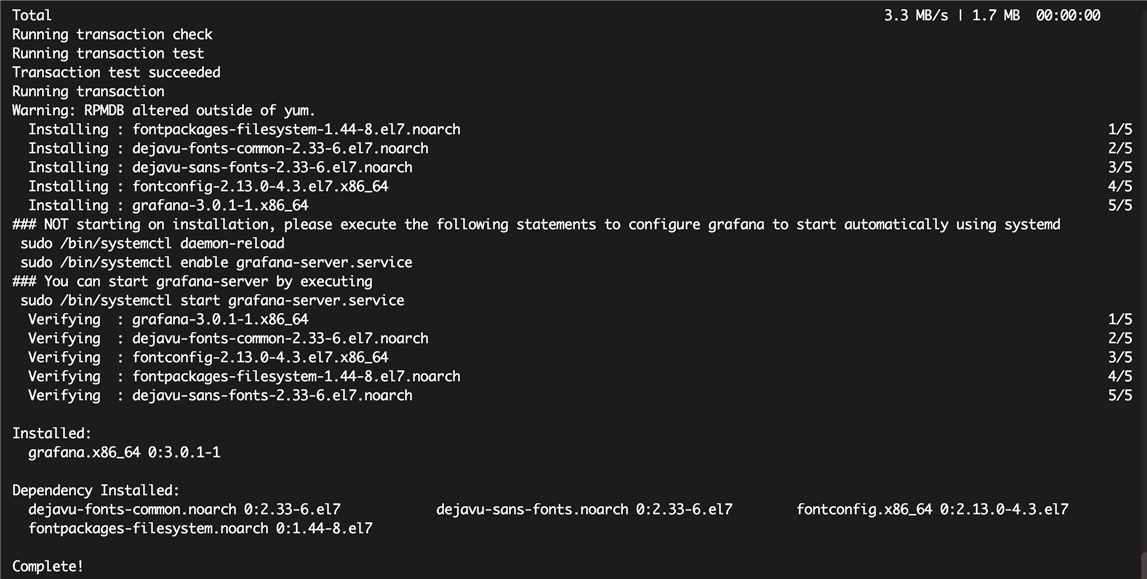The height and width of the screenshot is (579, 1147).
Task: Click the 'Verifying : grafana-3.0.1-1.x86_64' line
Action: (x=168, y=319)
